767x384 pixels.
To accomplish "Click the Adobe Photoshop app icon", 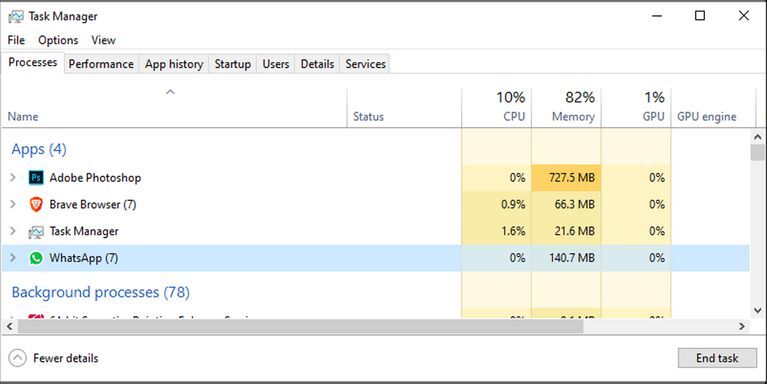I will pos(36,178).
